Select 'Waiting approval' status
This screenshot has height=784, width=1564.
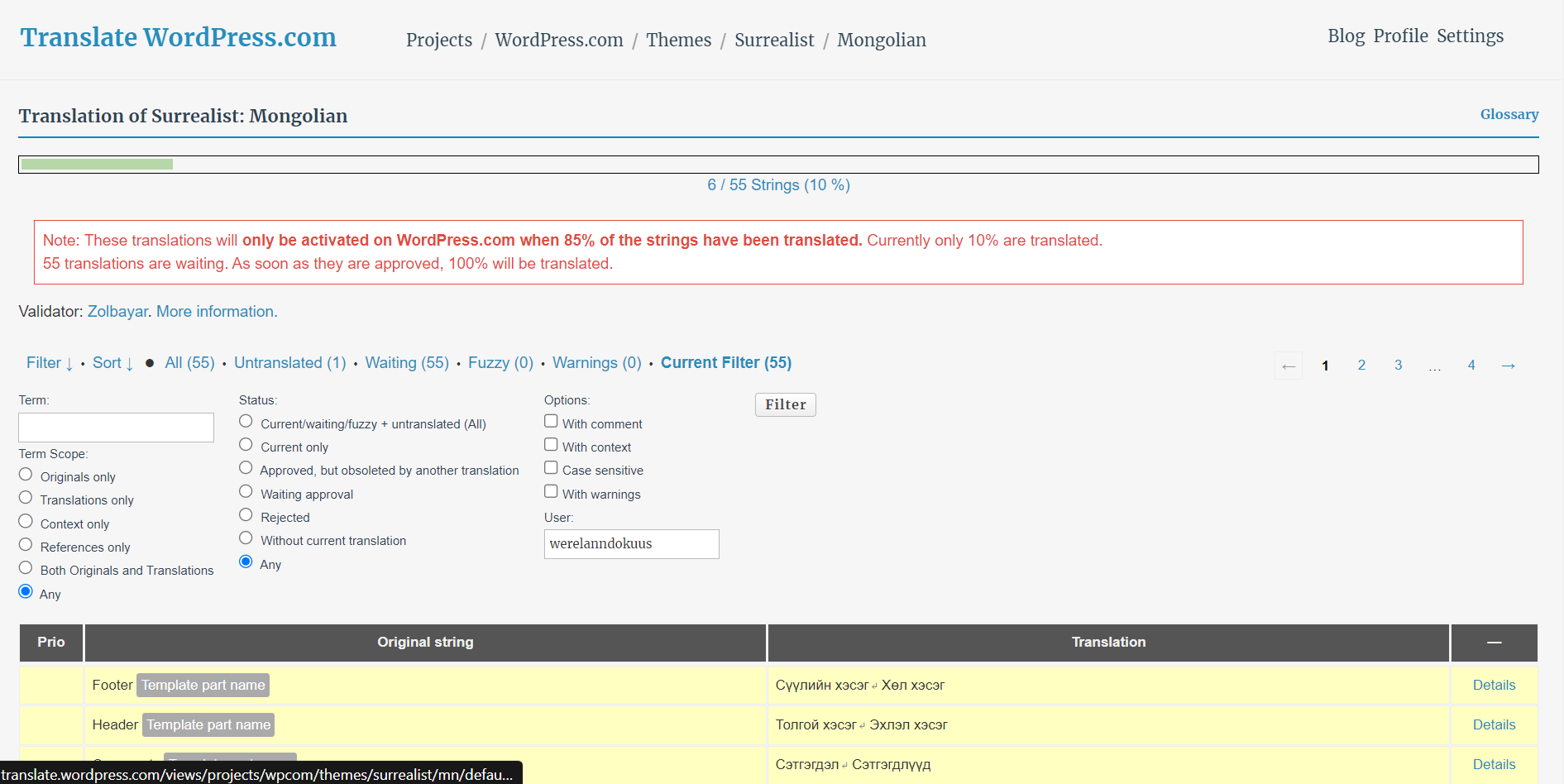[246, 492]
